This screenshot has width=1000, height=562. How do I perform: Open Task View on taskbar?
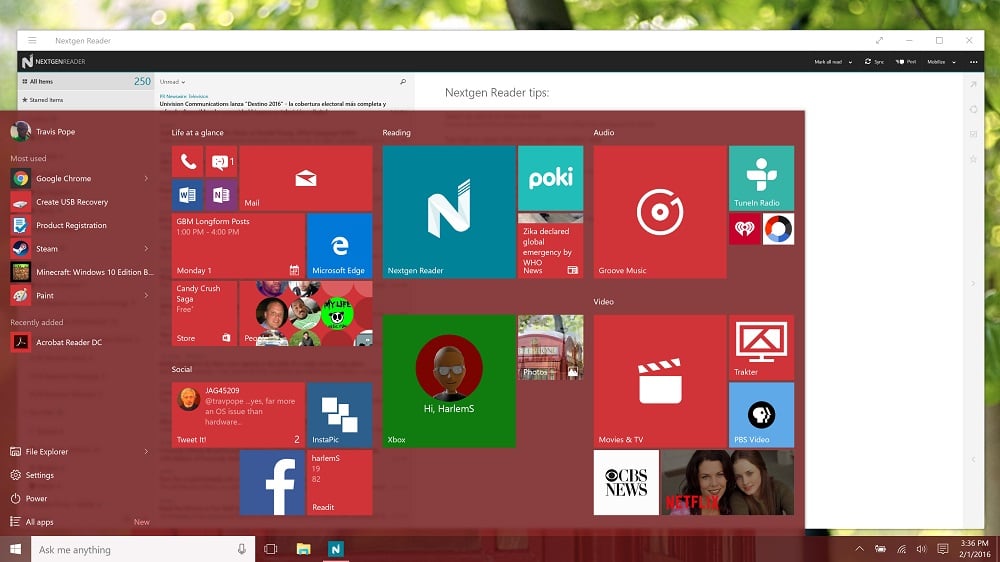[x=270, y=549]
